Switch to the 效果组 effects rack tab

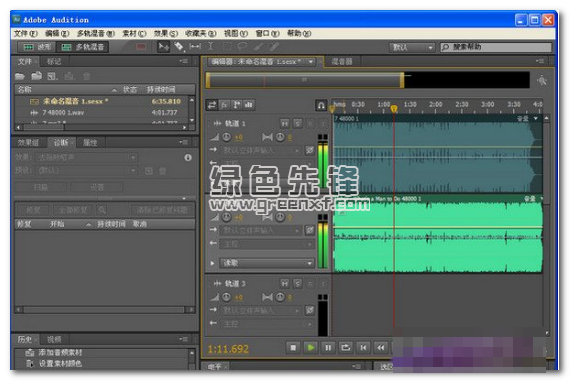tap(28, 143)
